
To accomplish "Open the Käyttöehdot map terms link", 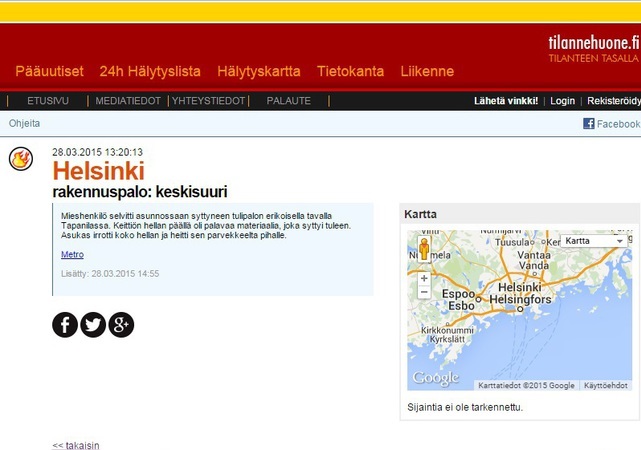I will point(605,385).
